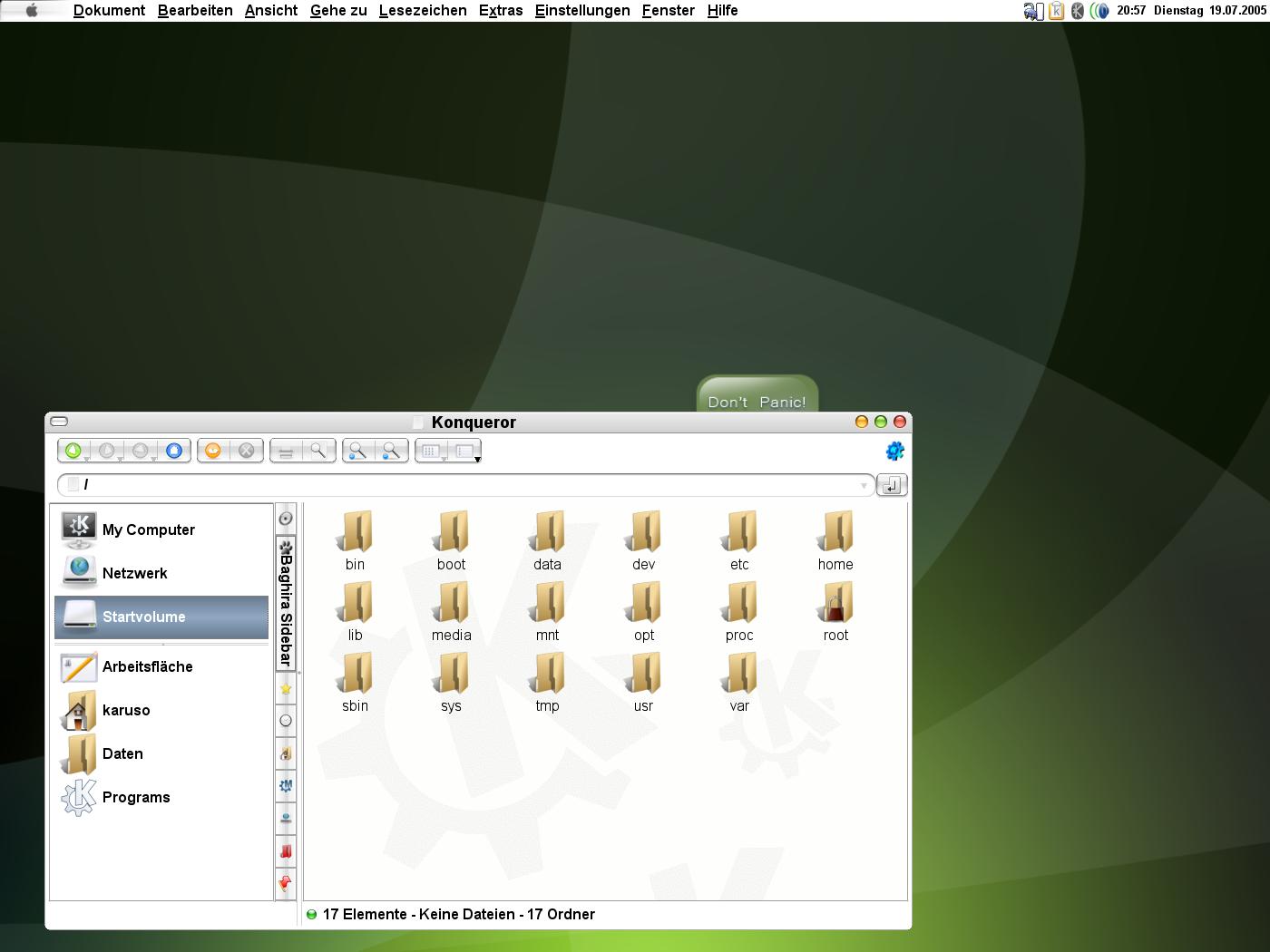Click the first zoom magnifier toolbar icon
Viewport: 1270px width, 952px height.
[x=358, y=451]
